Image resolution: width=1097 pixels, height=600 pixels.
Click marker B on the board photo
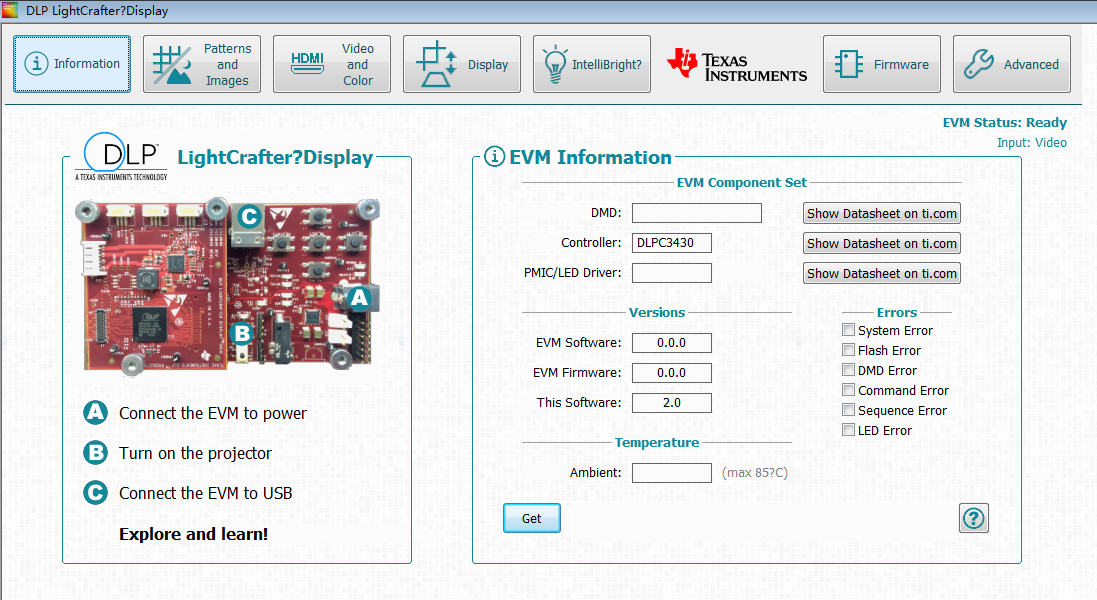coord(242,334)
